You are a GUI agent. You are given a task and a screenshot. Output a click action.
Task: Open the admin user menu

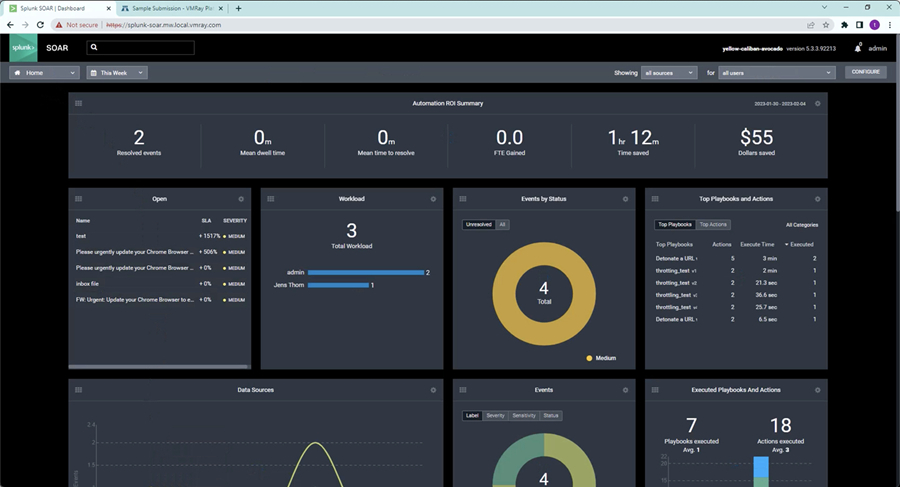877,48
